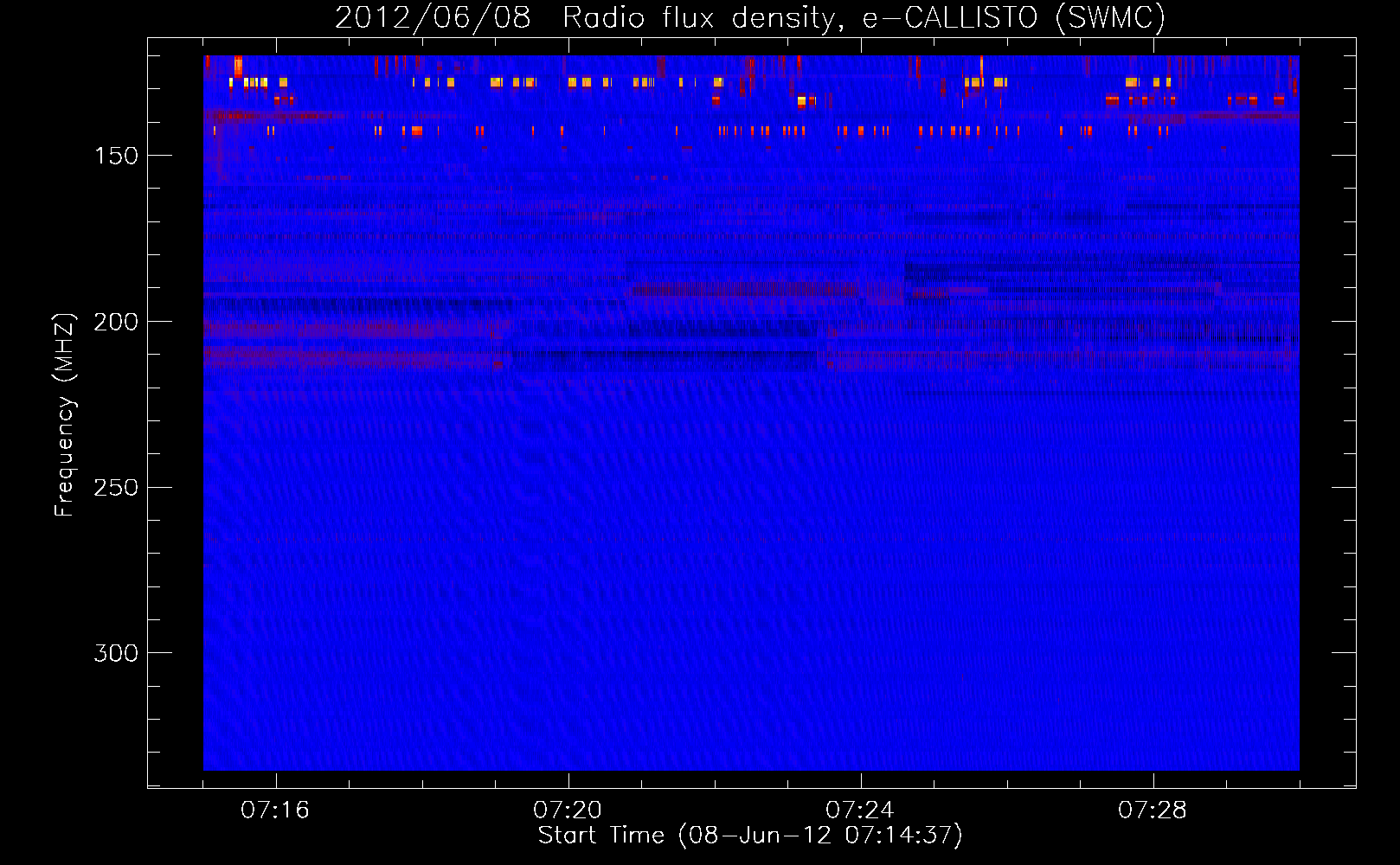Image resolution: width=1400 pixels, height=865 pixels.
Task: Click the 250 frequency tick label
Action: coord(116,488)
